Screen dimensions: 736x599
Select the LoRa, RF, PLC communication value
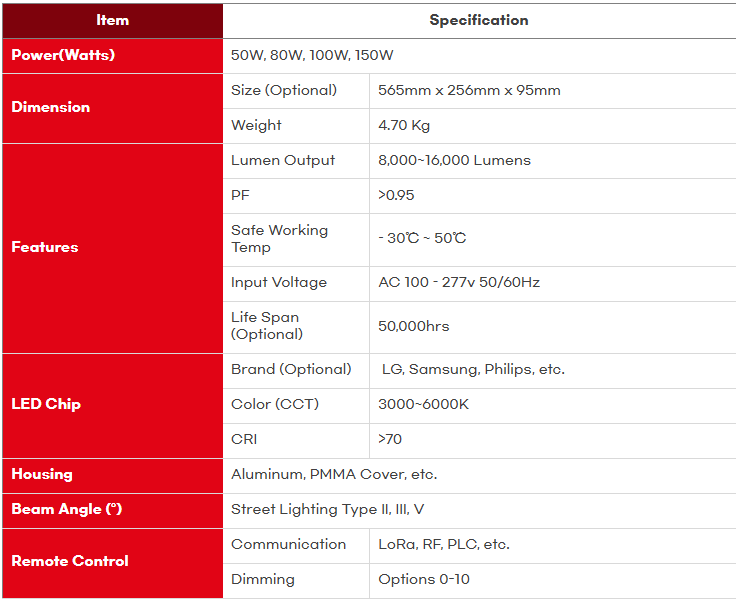[444, 544]
